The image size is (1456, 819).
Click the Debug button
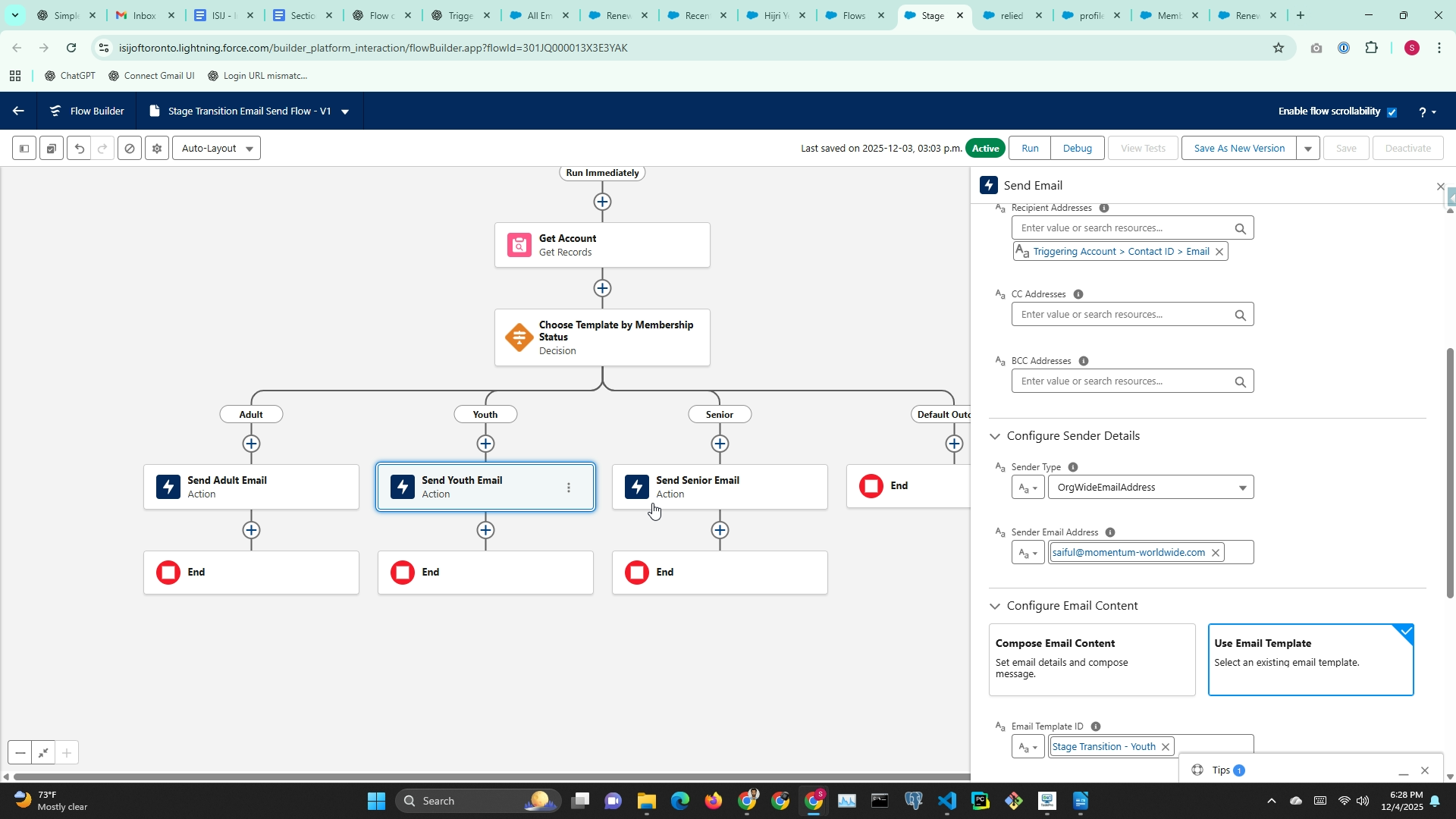1077,149
